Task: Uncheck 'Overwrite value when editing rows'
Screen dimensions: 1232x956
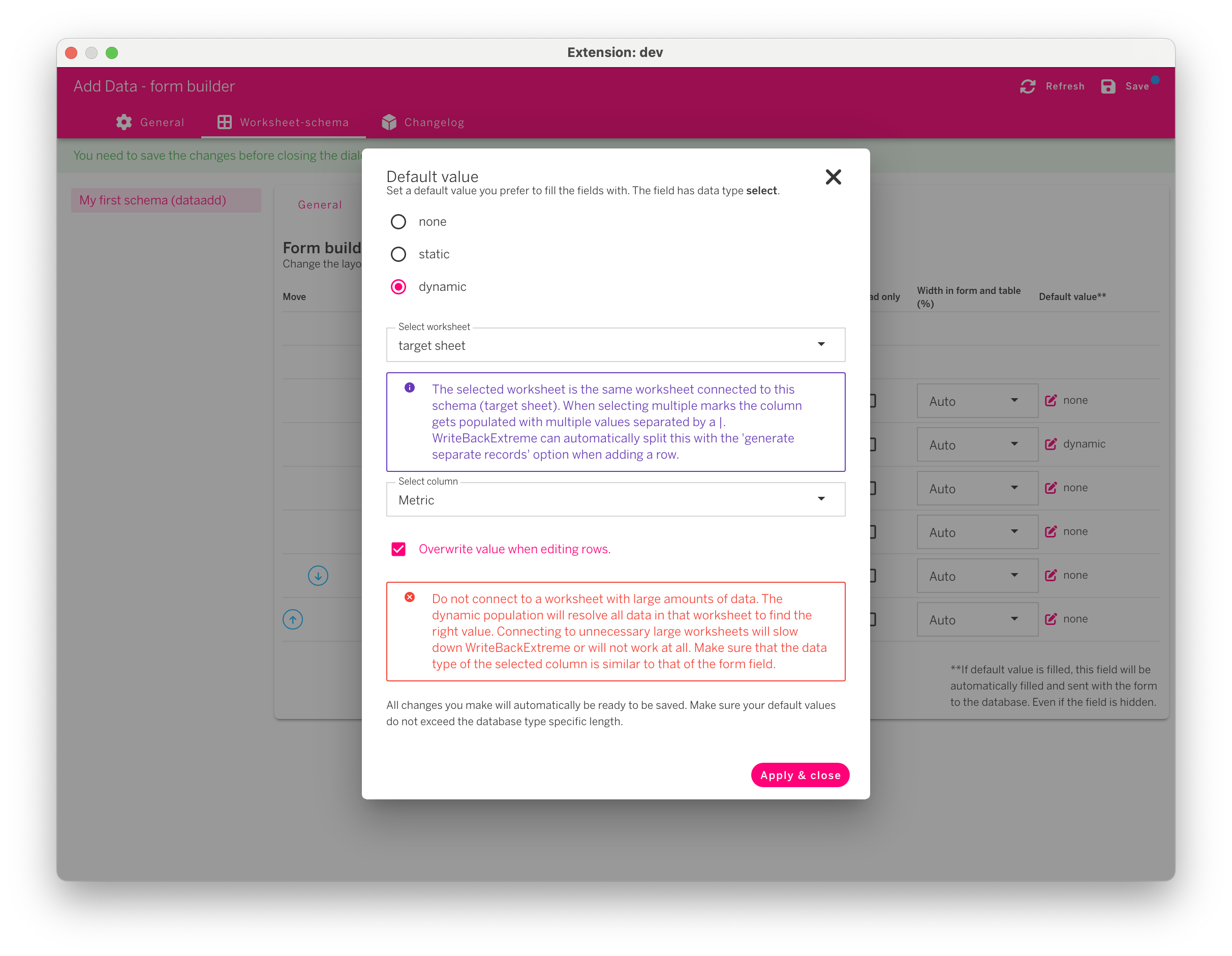Action: (x=398, y=549)
